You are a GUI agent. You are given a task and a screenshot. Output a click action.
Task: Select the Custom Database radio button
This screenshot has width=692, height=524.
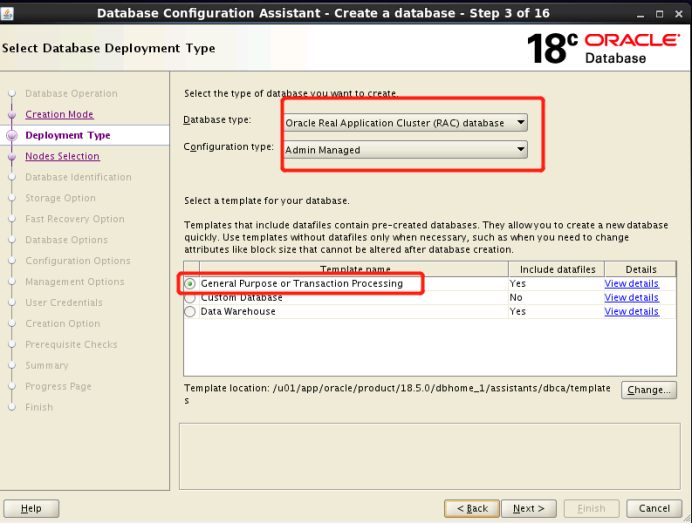click(x=190, y=298)
